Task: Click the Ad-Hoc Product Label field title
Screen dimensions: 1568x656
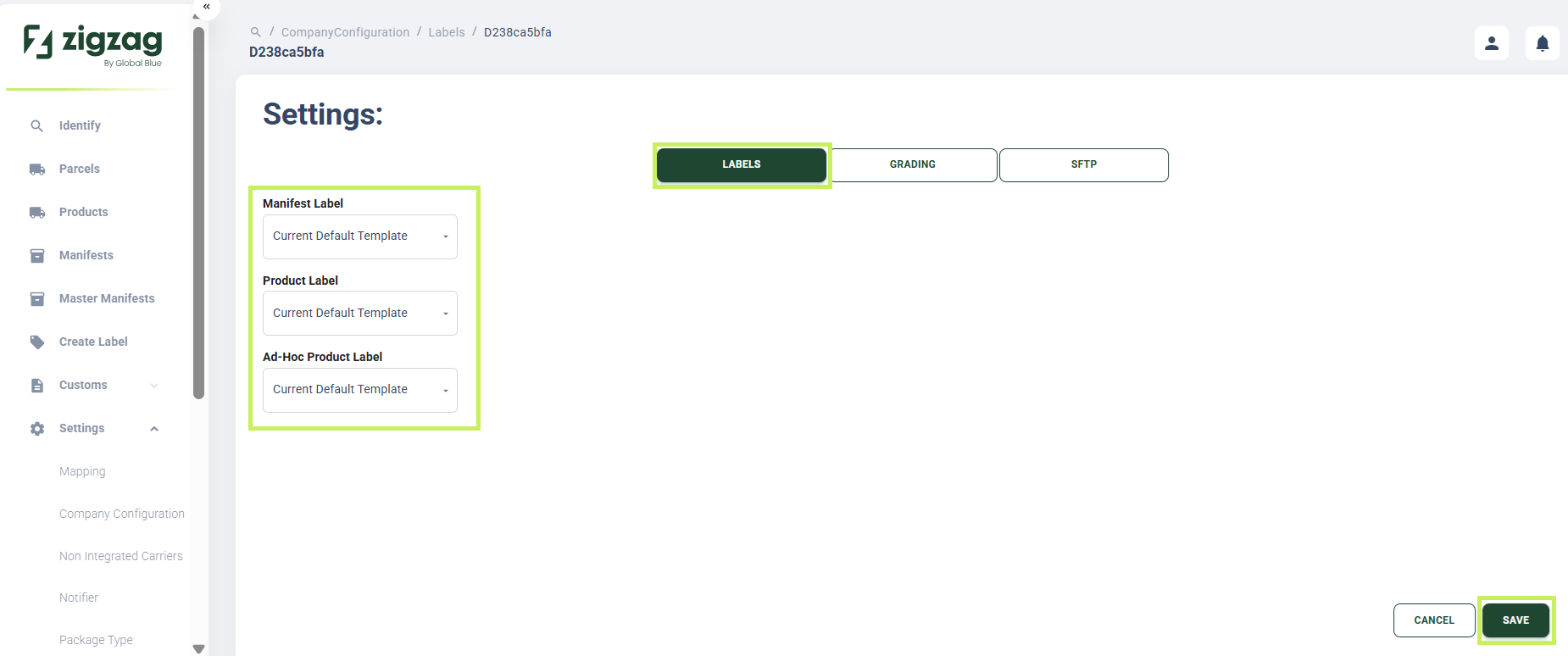Action: (x=322, y=357)
